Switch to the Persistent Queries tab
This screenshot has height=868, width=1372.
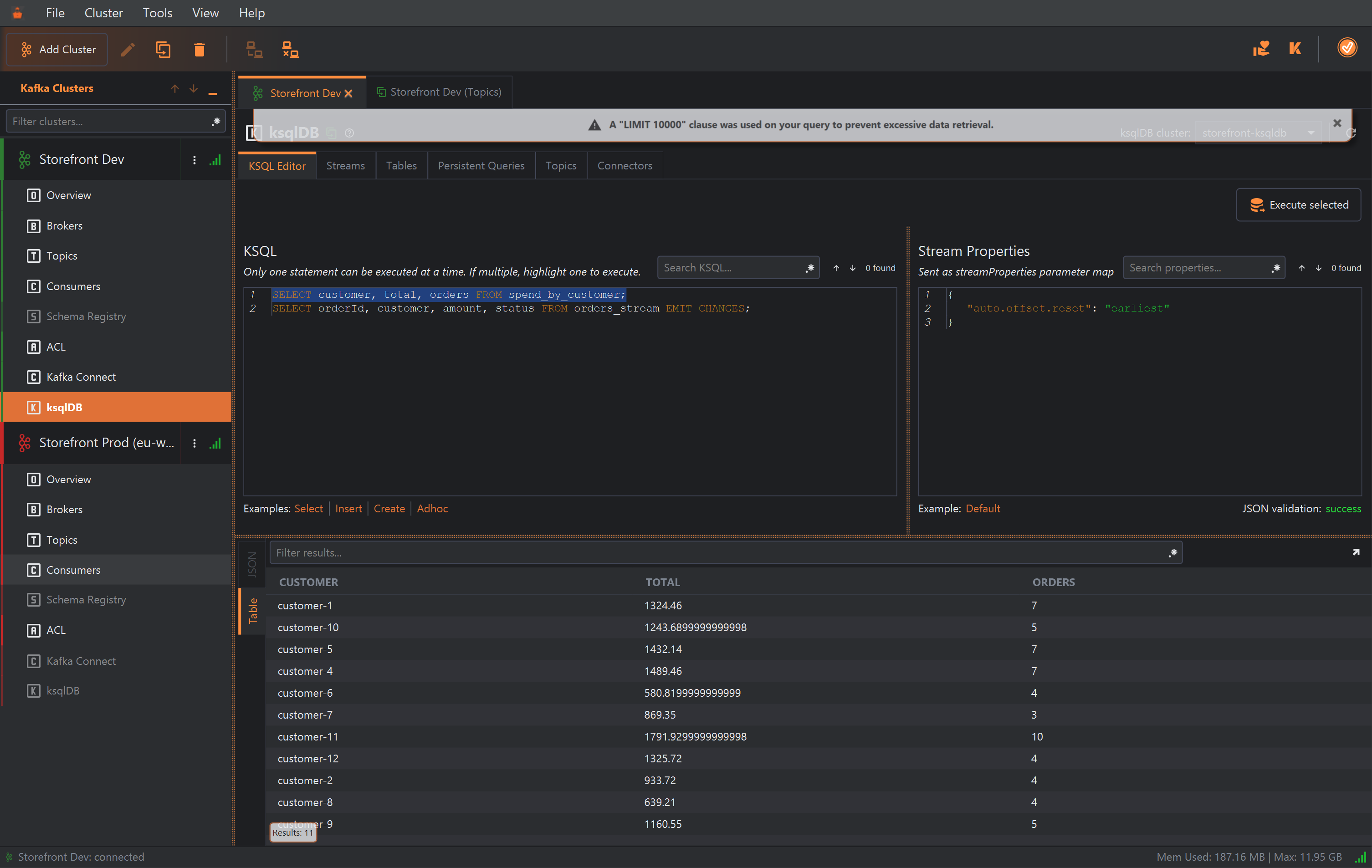pyautogui.click(x=481, y=166)
